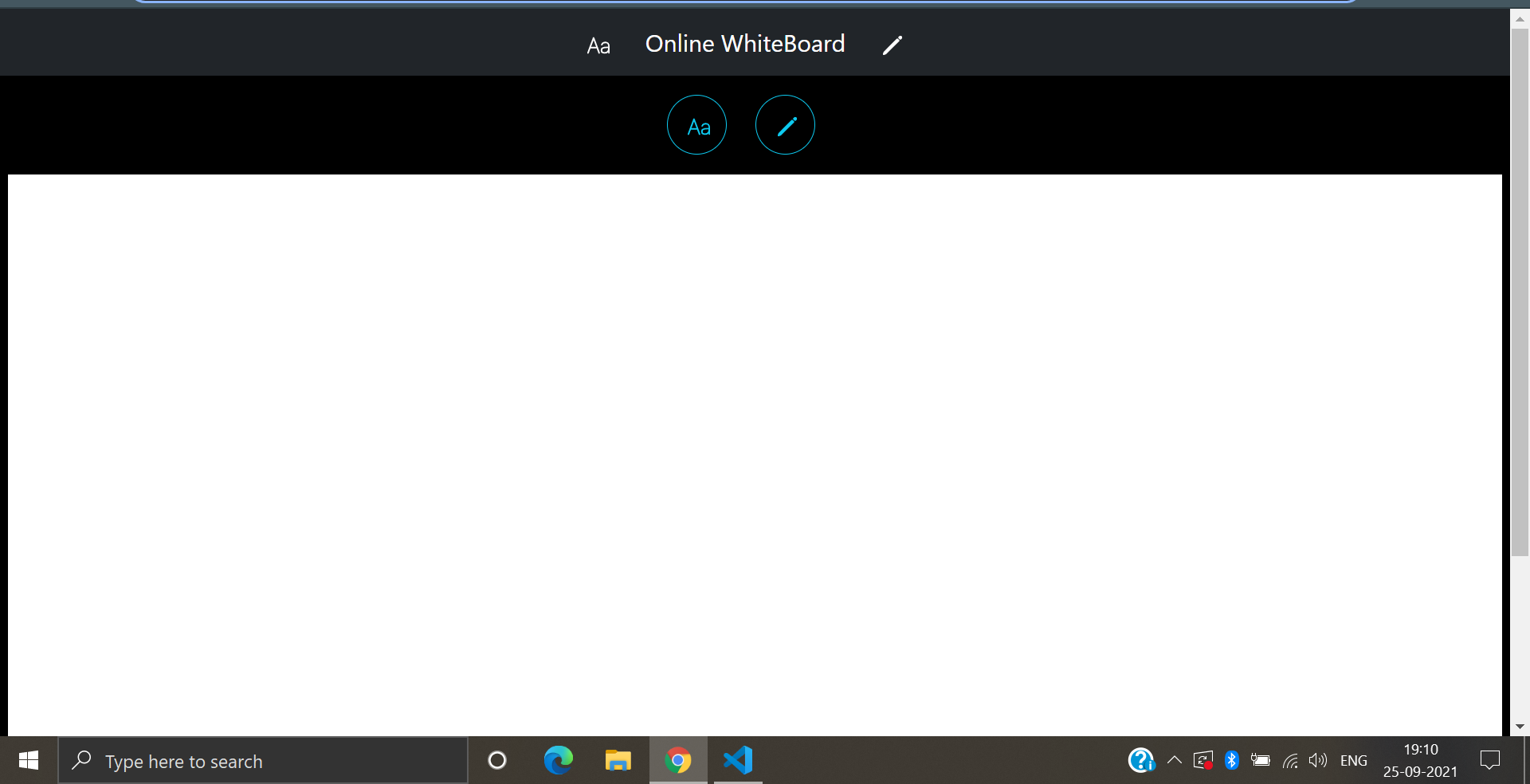Select the Aa text tool in the toolbar

[696, 124]
